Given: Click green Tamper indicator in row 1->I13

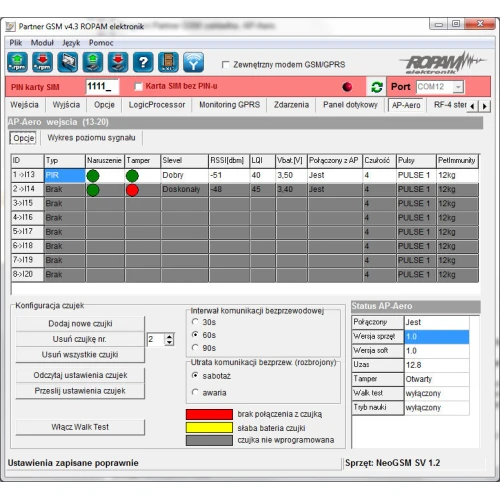Looking at the screenshot, I should 132,176.
